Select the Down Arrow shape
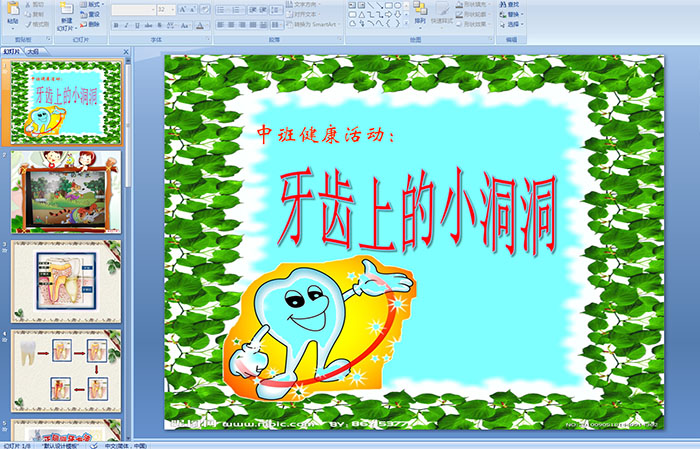Screen dimensions: 700x449 coord(397,15)
